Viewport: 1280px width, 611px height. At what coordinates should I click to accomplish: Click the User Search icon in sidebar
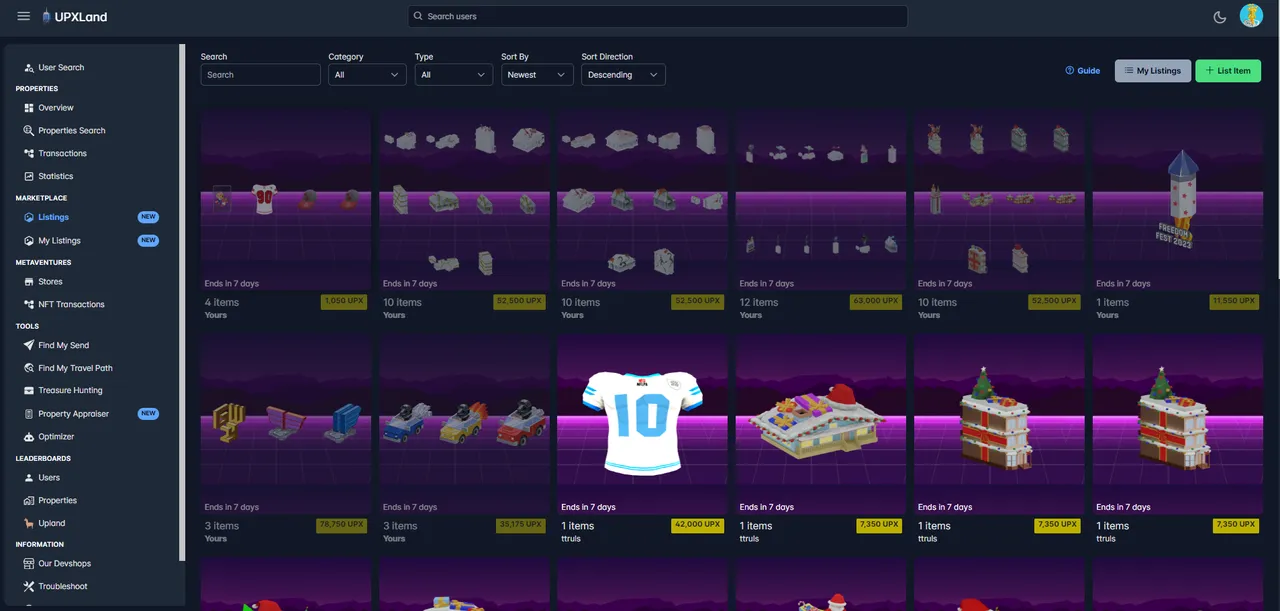click(29, 68)
